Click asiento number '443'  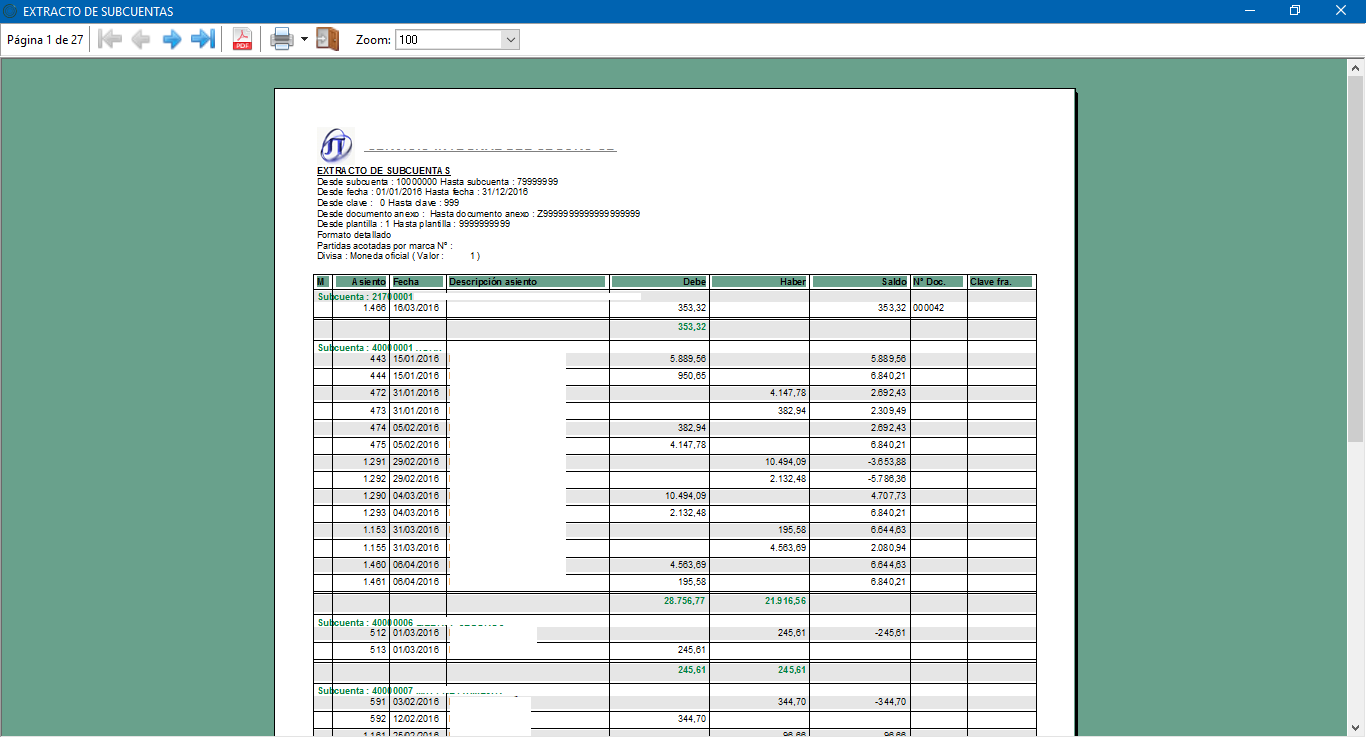(378, 358)
